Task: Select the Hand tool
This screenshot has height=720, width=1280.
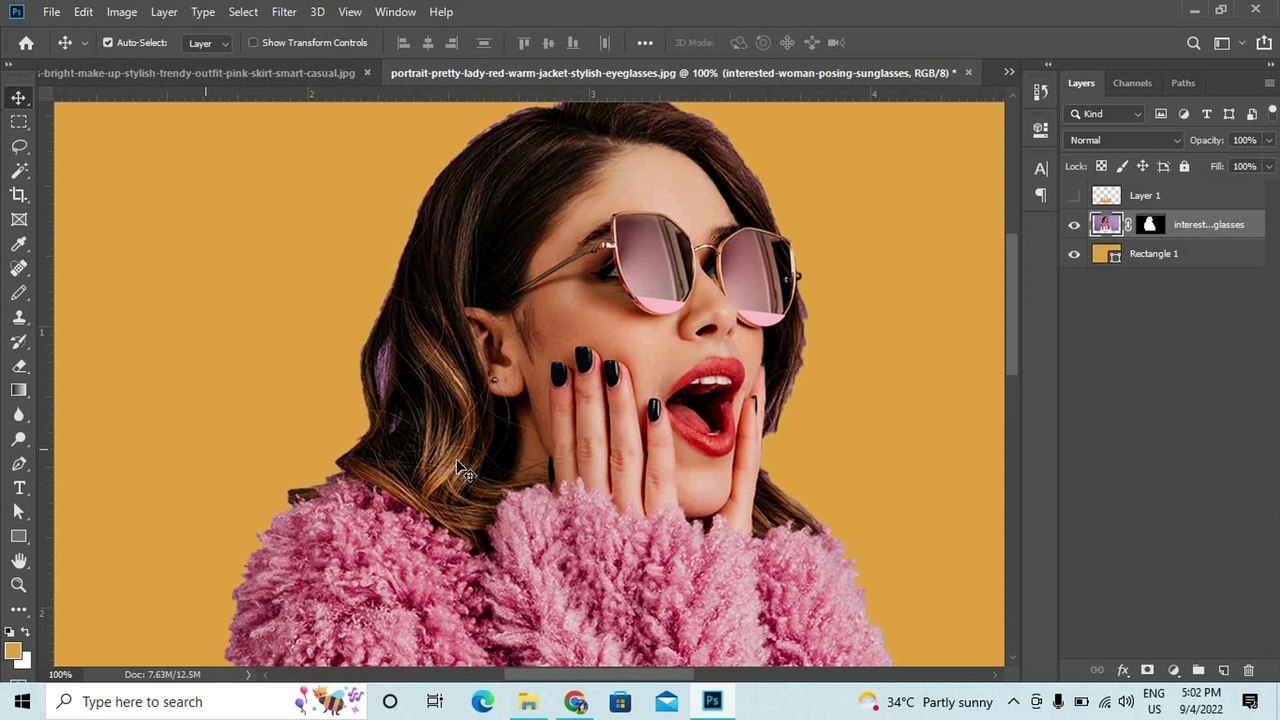Action: pyautogui.click(x=19, y=561)
